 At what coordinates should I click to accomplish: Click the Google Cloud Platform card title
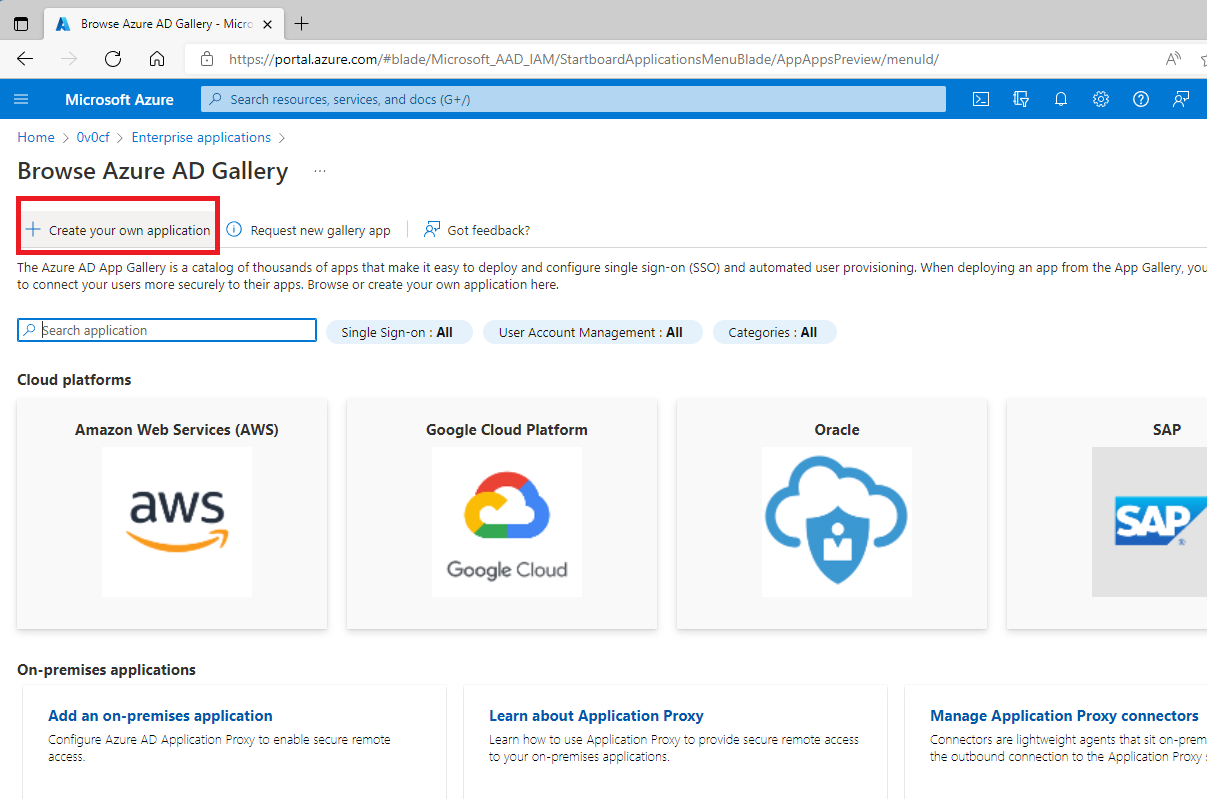(507, 430)
